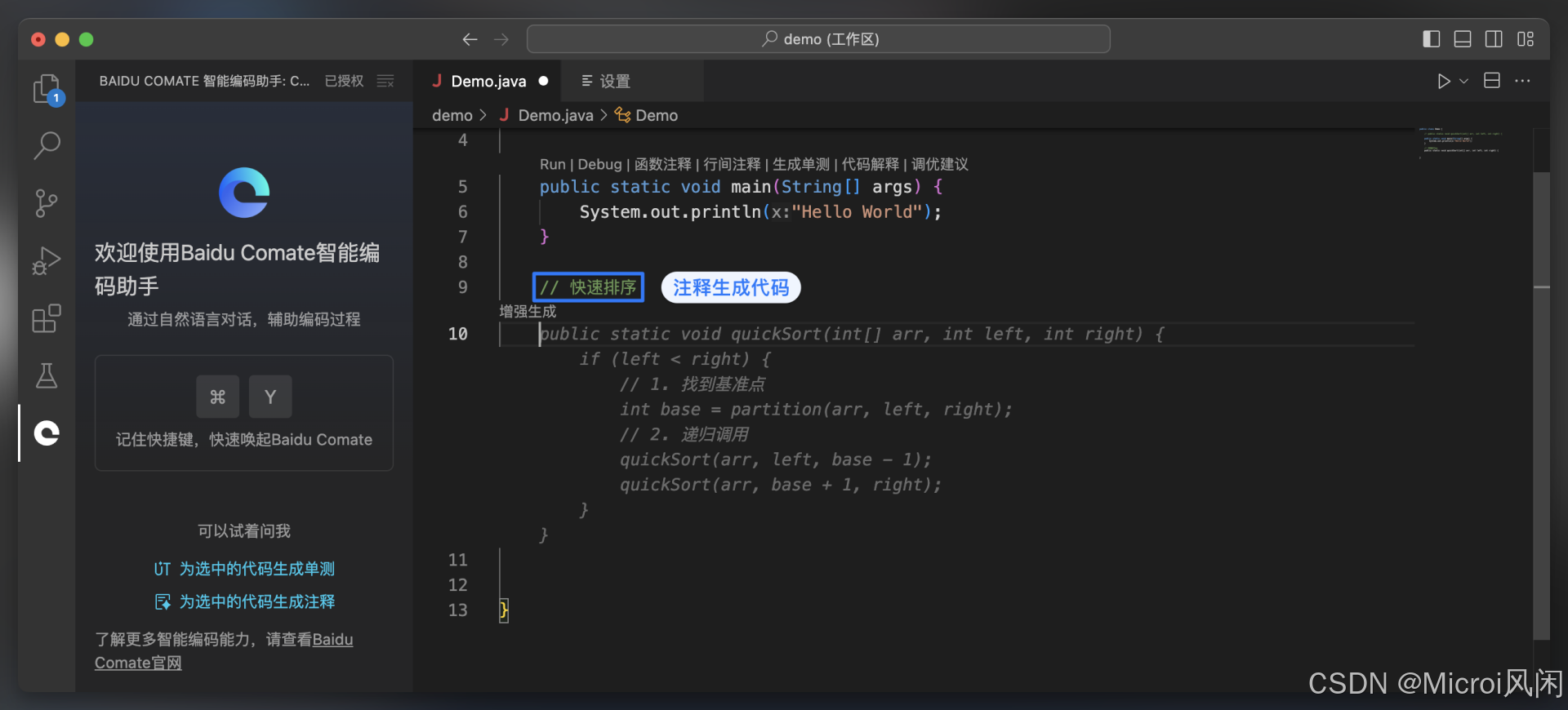
Task: Click the closing brace on line 13
Action: tap(504, 610)
